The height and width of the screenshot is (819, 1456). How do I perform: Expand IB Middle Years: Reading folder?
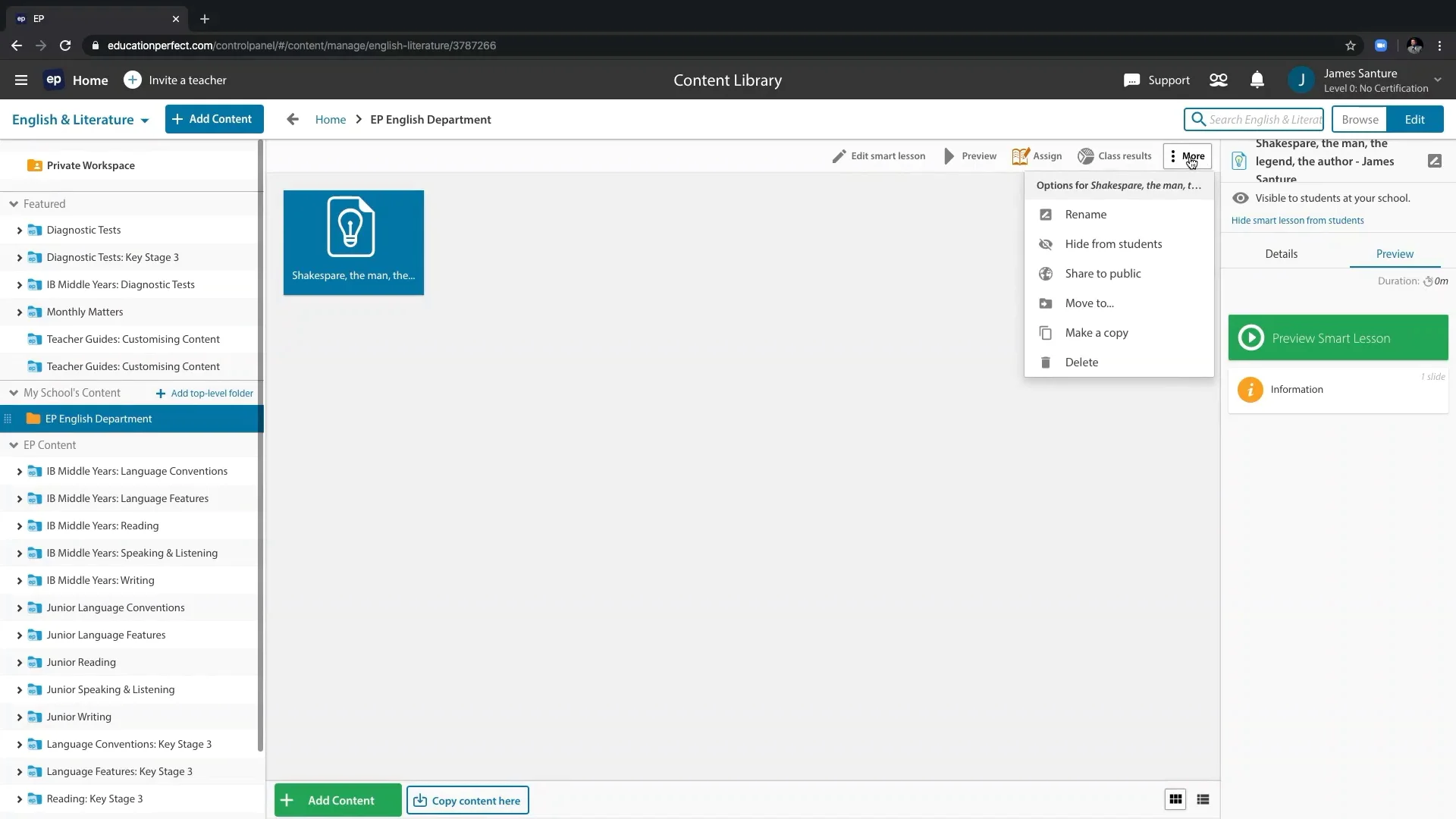(19, 526)
